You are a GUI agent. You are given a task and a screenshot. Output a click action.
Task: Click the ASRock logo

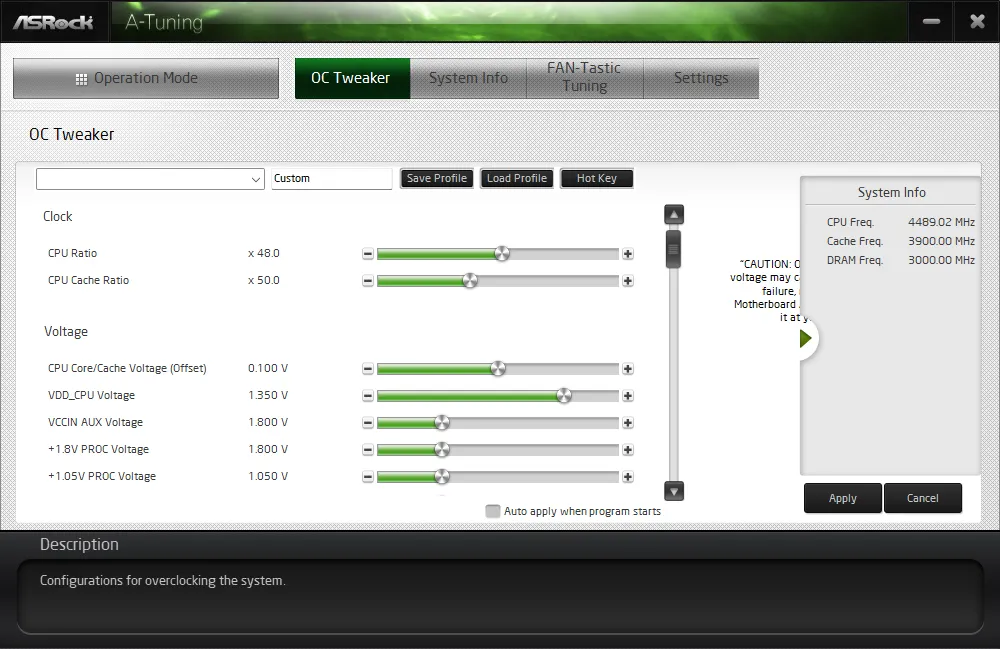54,22
